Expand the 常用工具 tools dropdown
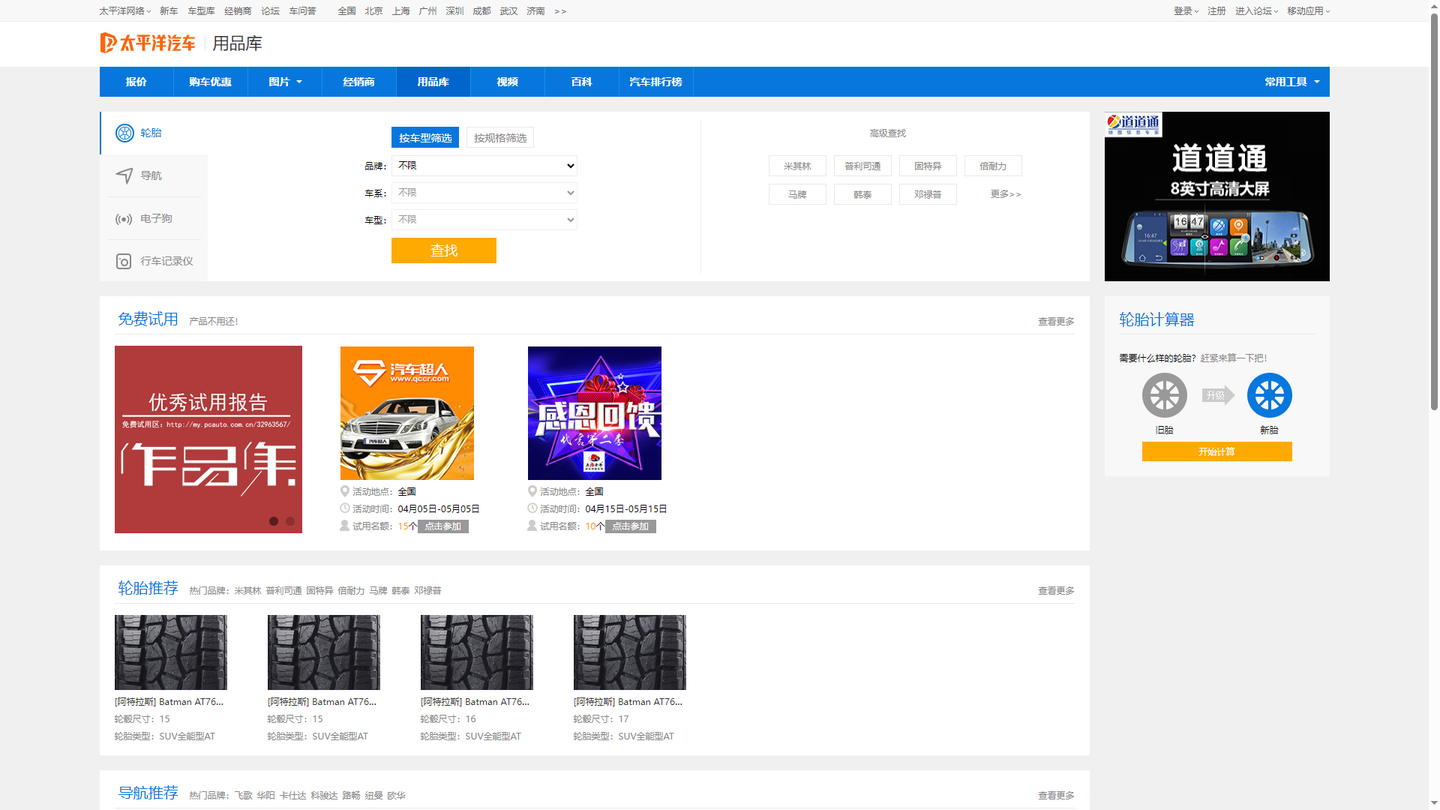 (x=1292, y=82)
